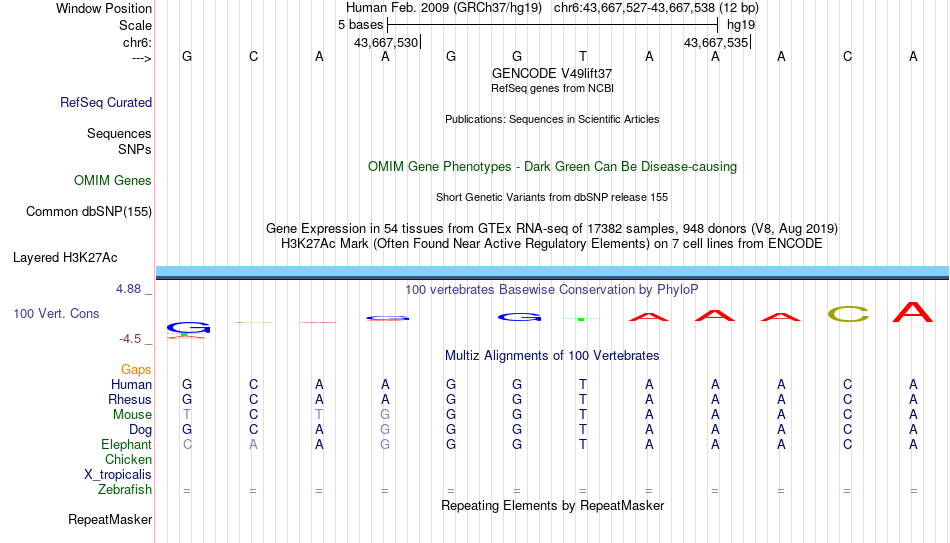Image resolution: width=950 pixels, height=543 pixels.
Task: Click the faded G base in Mouse row
Action: pyautogui.click(x=385, y=415)
